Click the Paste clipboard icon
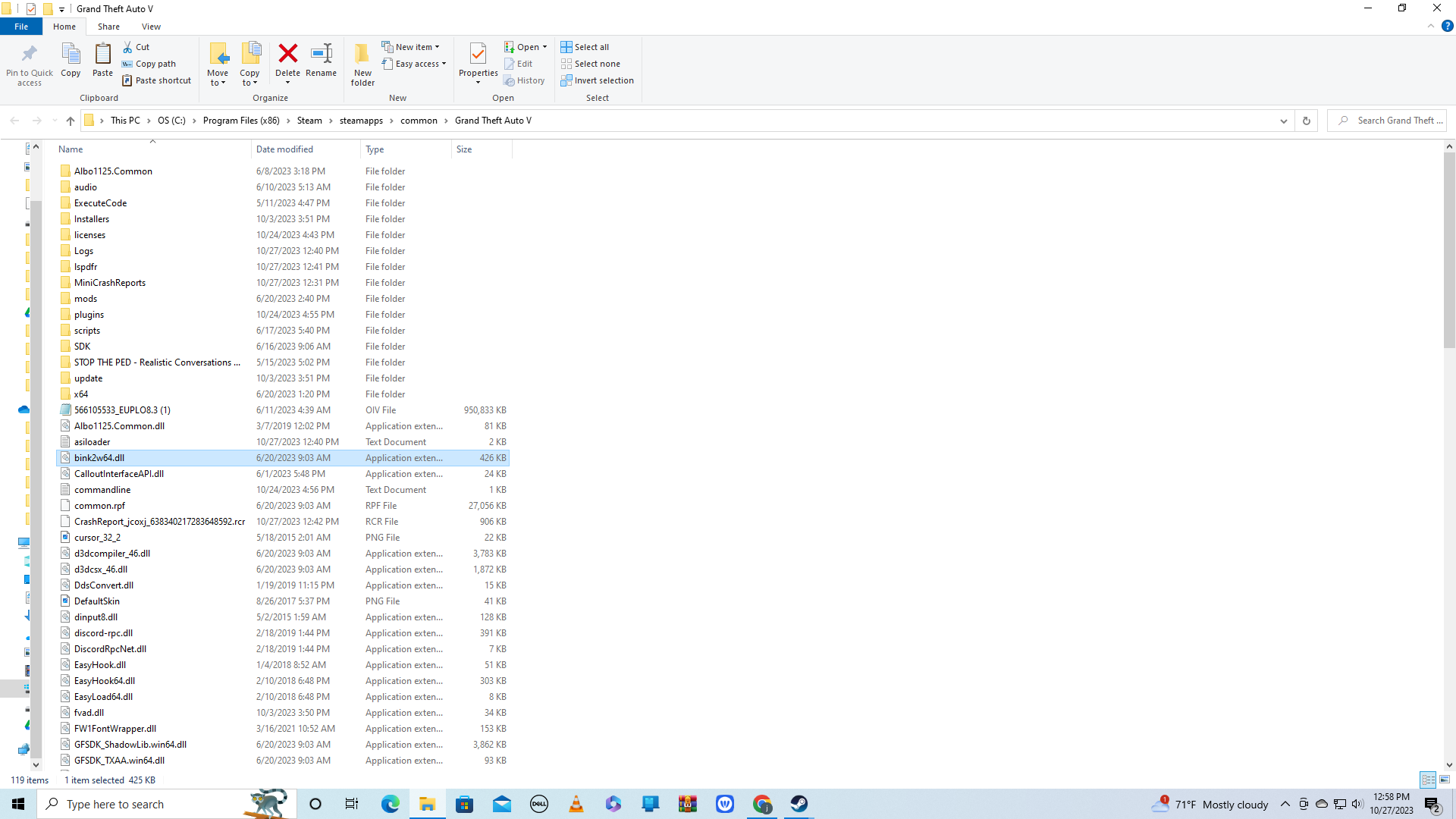Viewport: 1456px width, 819px height. click(102, 54)
